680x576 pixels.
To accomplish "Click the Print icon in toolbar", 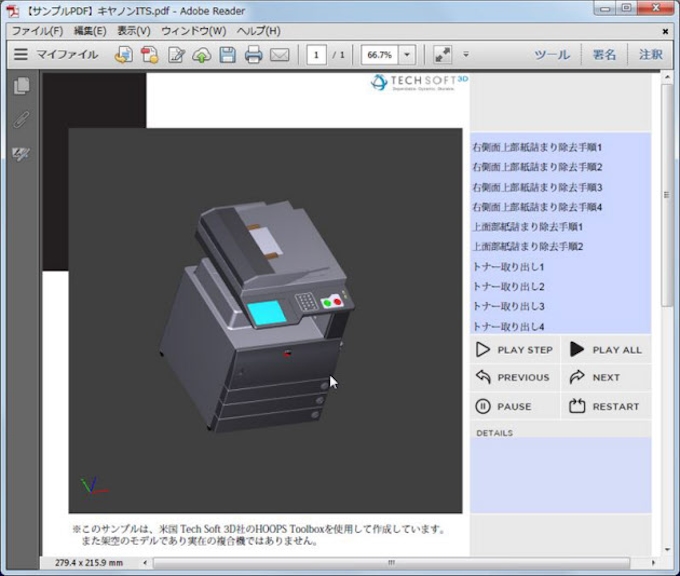I will 253,55.
